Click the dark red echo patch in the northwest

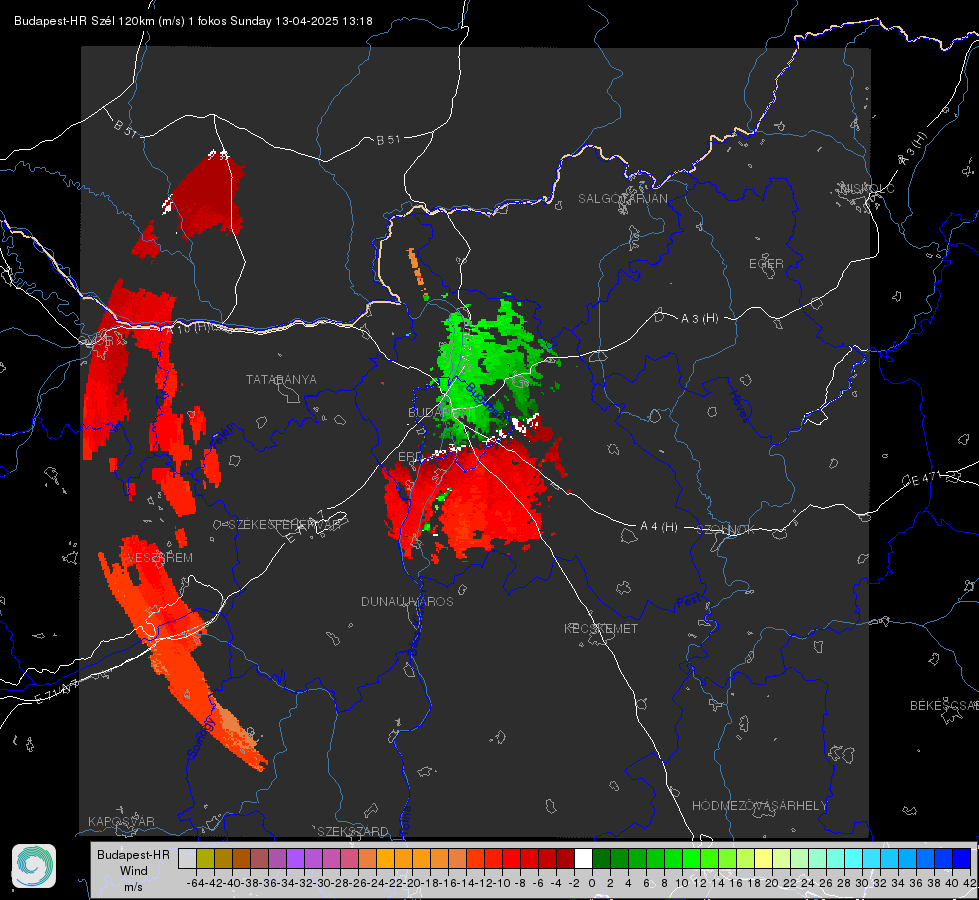click(209, 197)
